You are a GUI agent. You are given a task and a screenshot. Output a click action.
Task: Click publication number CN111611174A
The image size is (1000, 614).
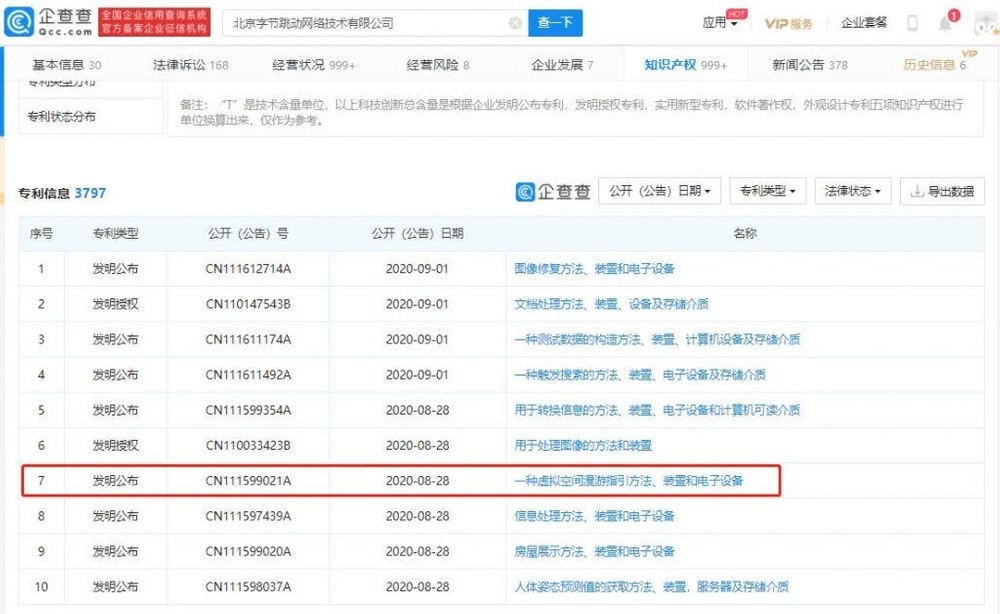(x=248, y=339)
